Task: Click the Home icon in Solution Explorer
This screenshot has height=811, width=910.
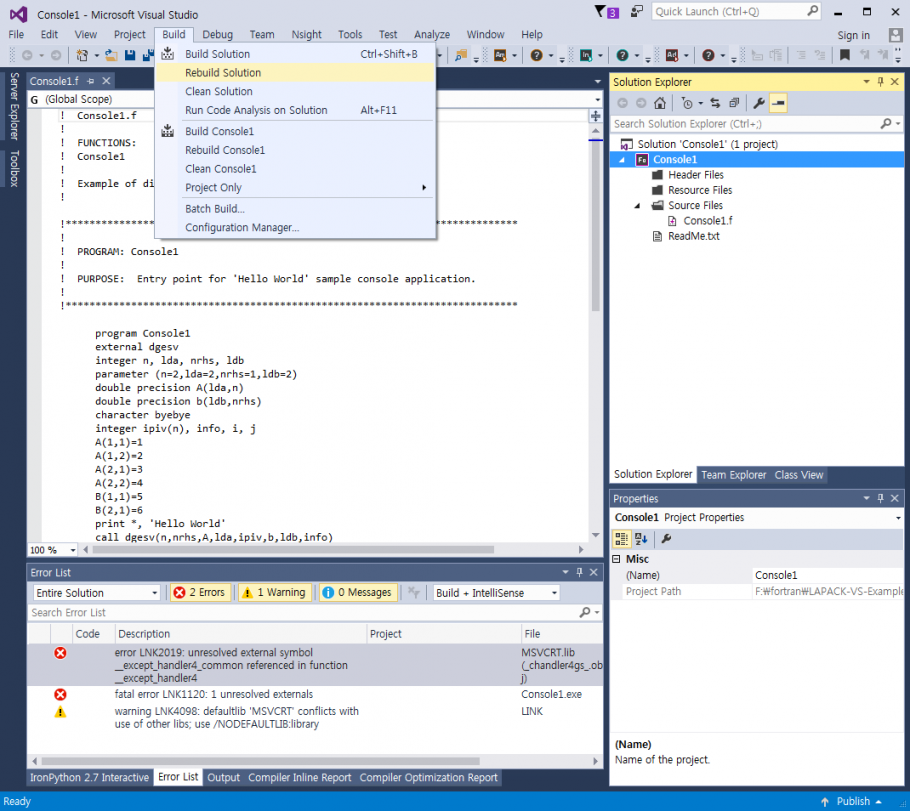Action: point(660,103)
